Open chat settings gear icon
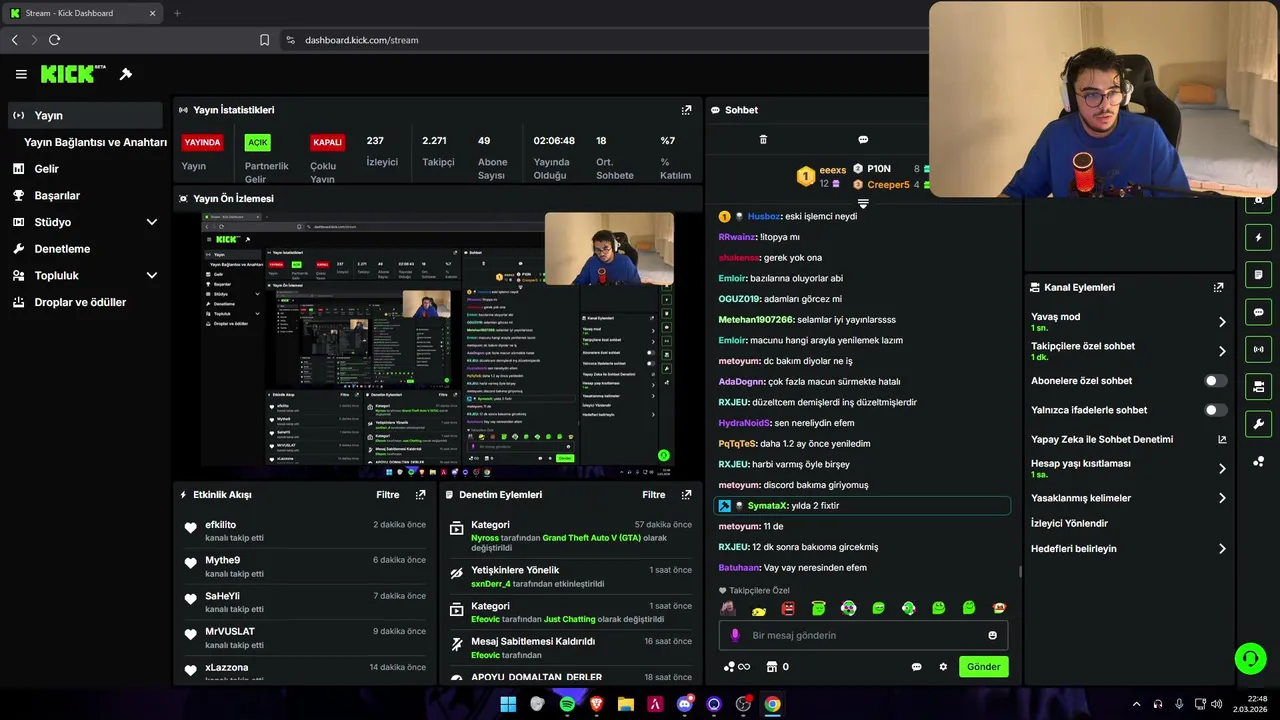The width and height of the screenshot is (1280, 720). pyautogui.click(x=942, y=667)
